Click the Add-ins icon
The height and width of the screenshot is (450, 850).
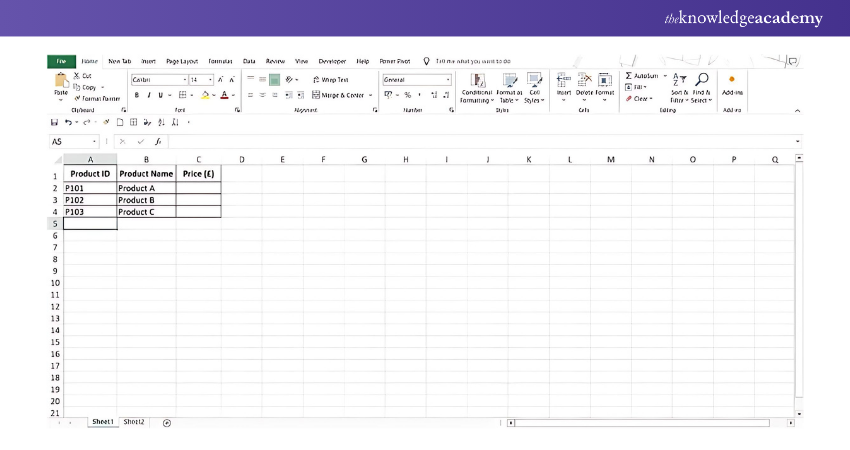coord(731,80)
